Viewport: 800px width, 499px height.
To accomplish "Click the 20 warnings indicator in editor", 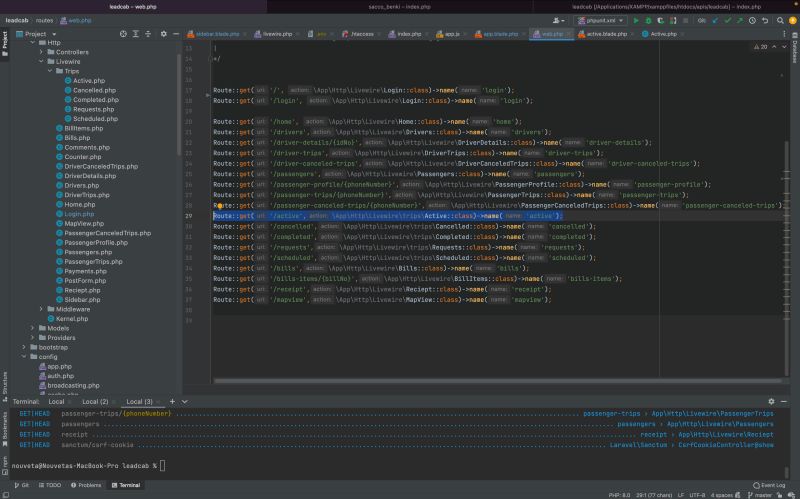I will pos(760,46).
